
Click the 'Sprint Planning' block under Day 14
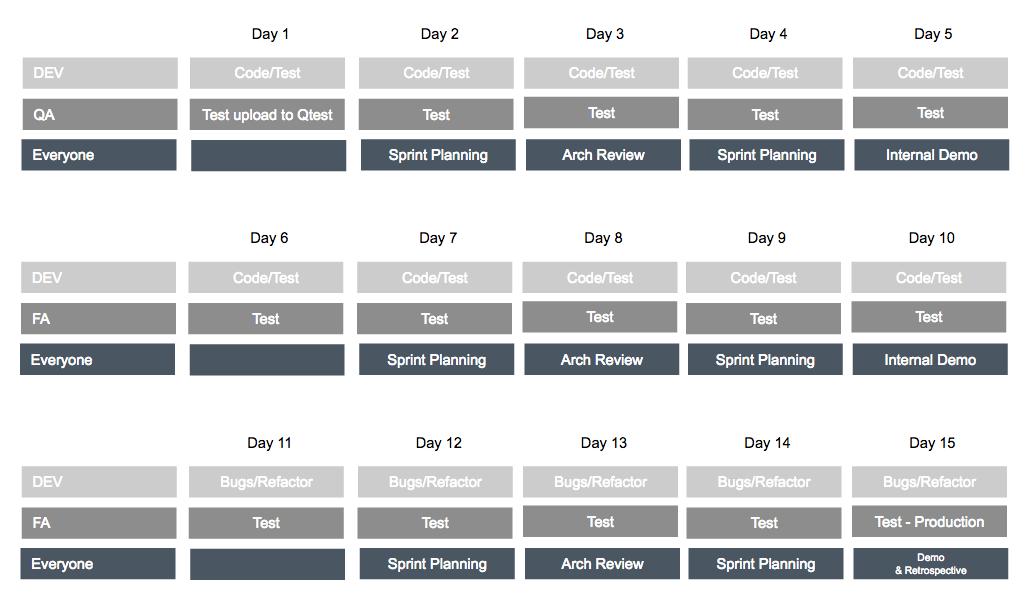point(765,564)
